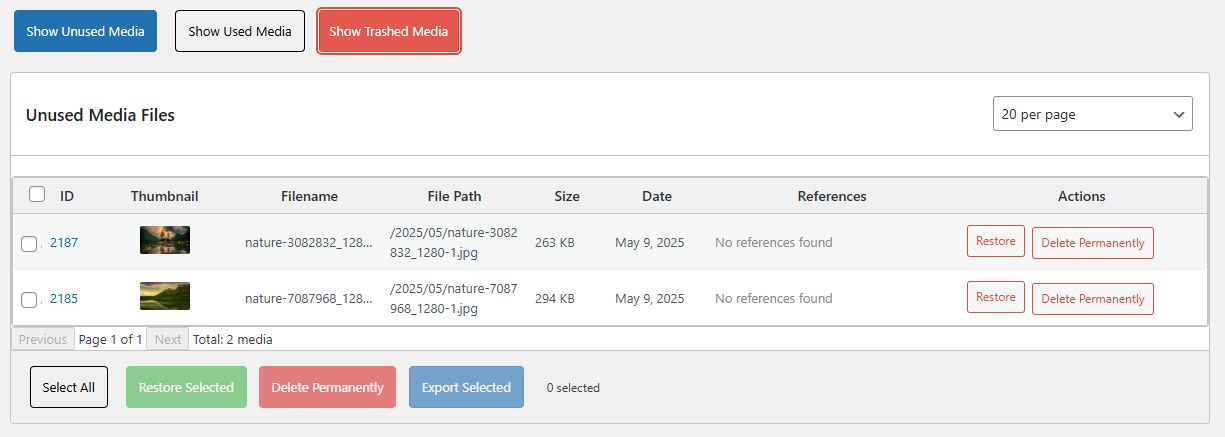Open media ID 2187 link
Viewport: 1225px width, 437px height.
tap(64, 242)
